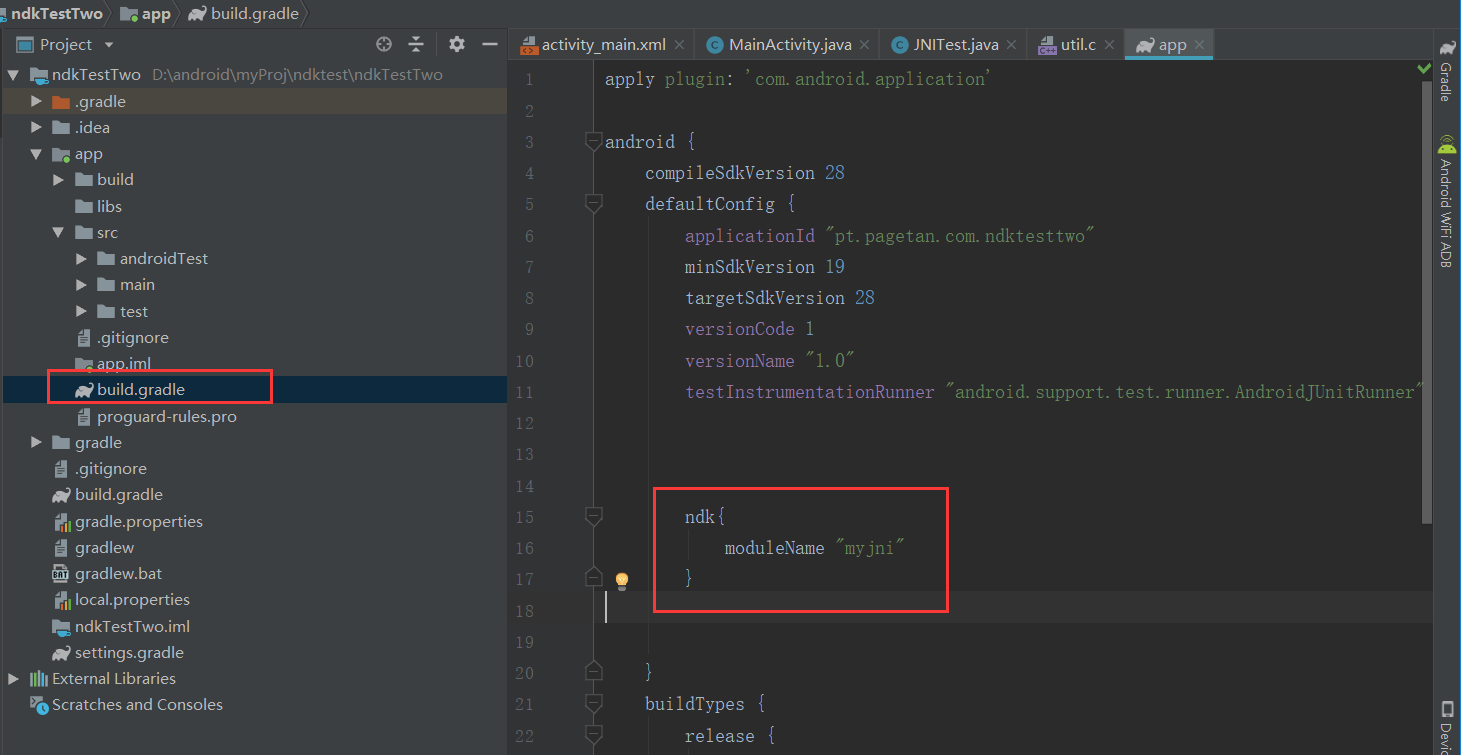The image size is (1461, 755).
Task: Fold the defaultConfig block at line 5
Action: [594, 204]
